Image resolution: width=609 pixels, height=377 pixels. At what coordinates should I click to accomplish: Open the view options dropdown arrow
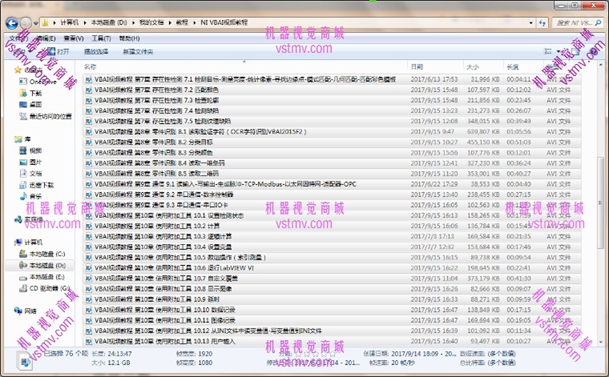tap(559, 51)
